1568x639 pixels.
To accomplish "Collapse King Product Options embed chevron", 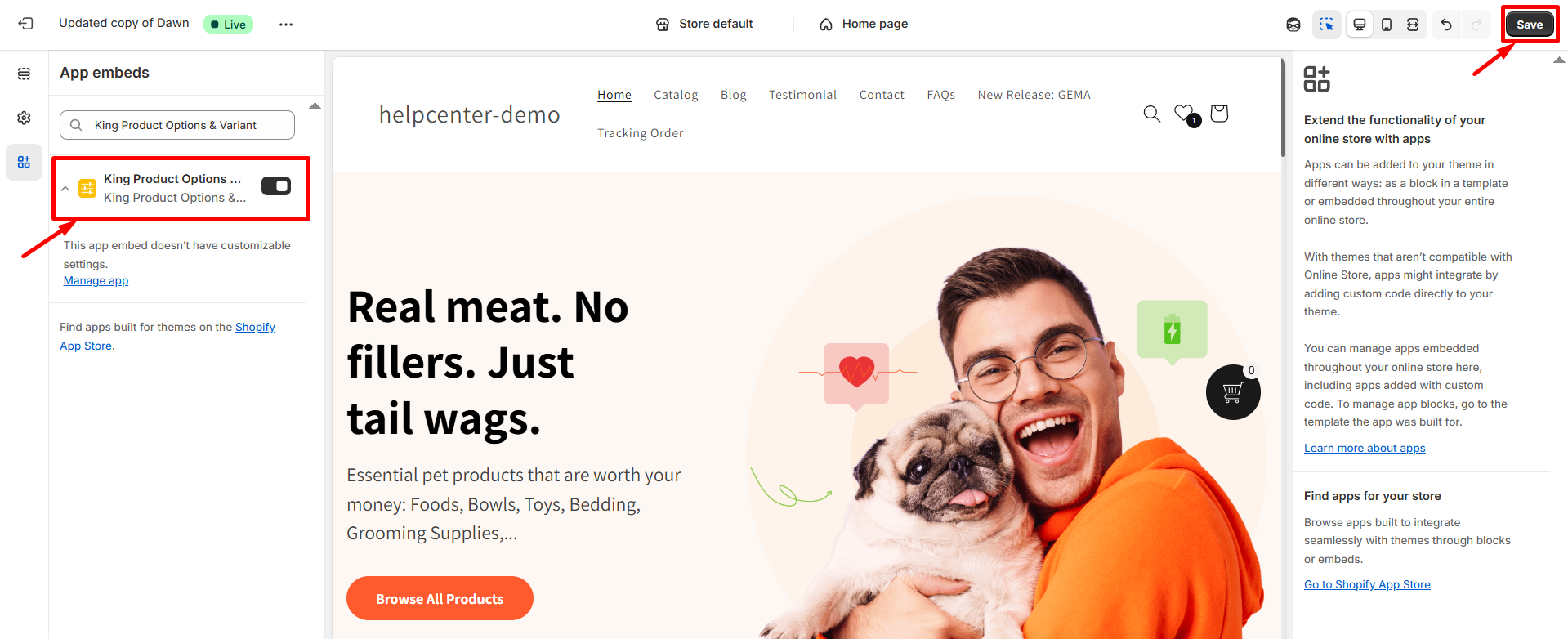I will click(65, 189).
